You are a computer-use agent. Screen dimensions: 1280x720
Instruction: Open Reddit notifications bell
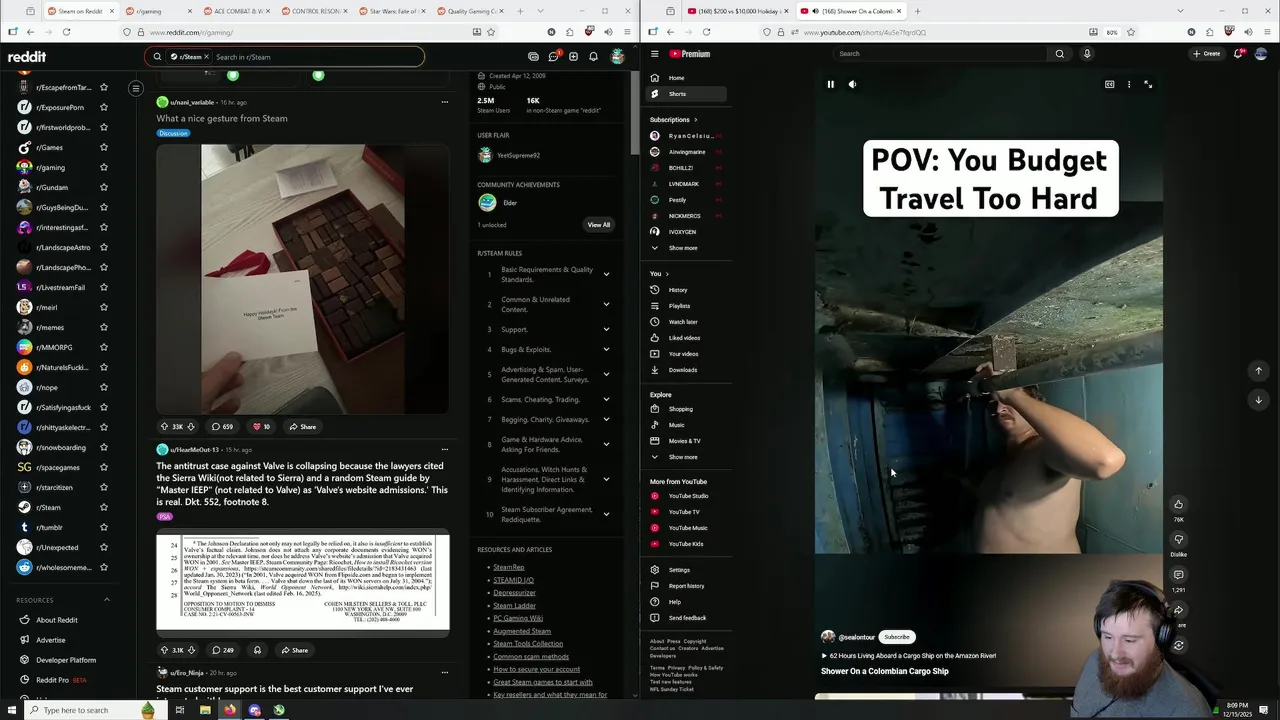pos(593,57)
